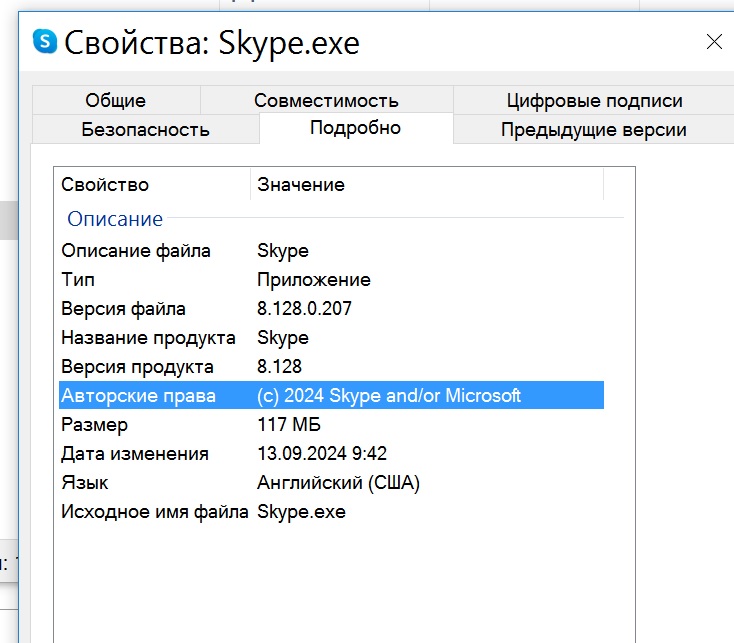Select the highlighted Авторские права row
734x643 pixels.
pos(331,395)
